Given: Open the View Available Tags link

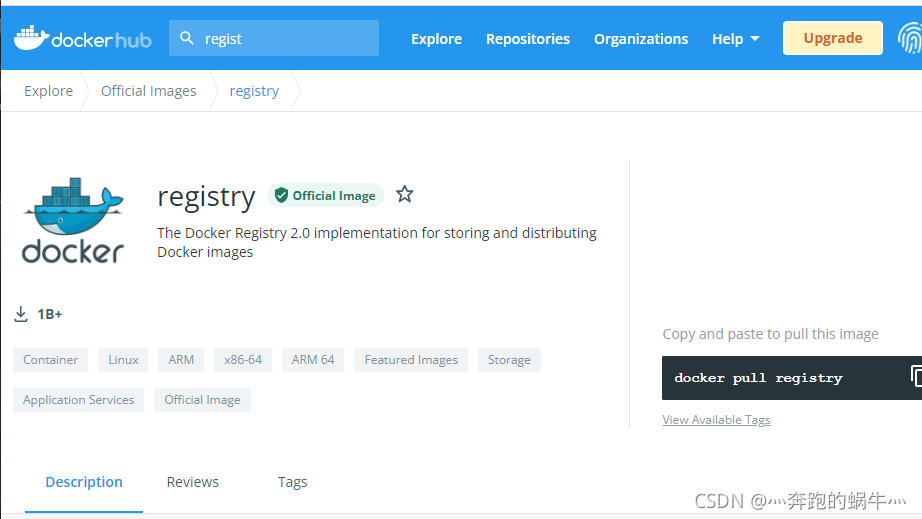Looking at the screenshot, I should pos(716,420).
